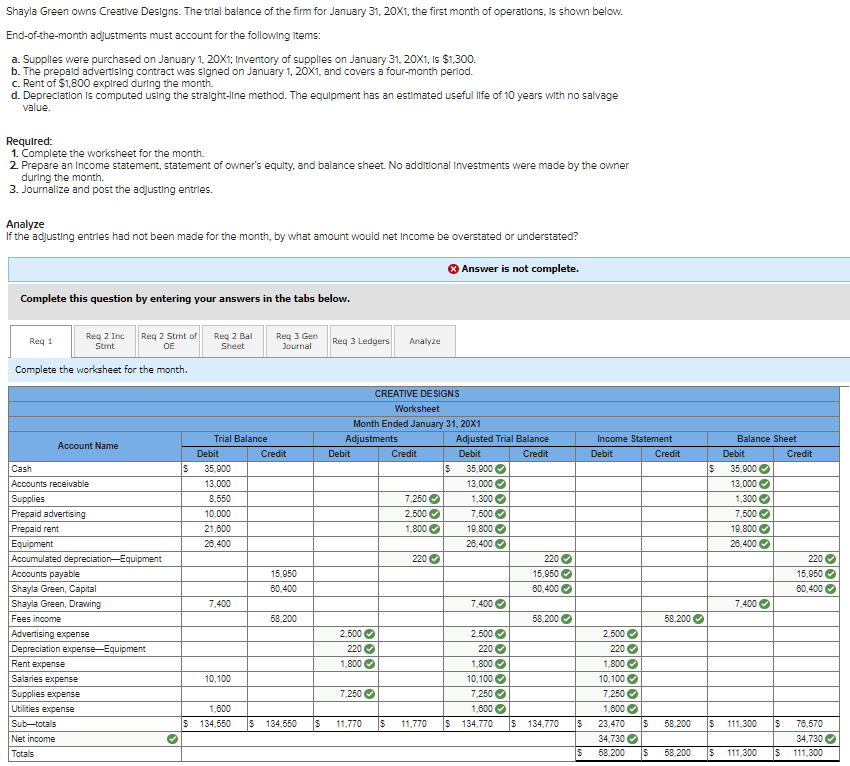Click Cash adjusted trial balance debit 35,900
This screenshot has height=766, width=850.
(476, 469)
